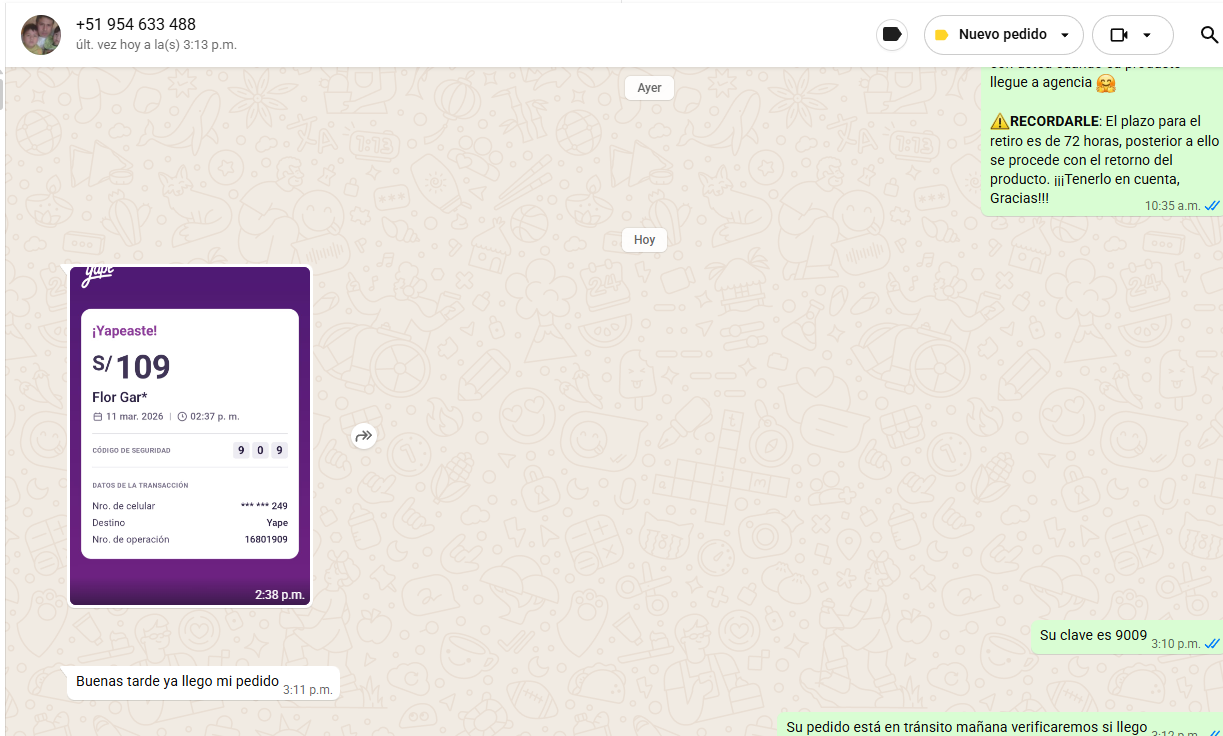Image resolution: width=1223 pixels, height=736 pixels.
Task: Click the 'Hoy' date separator
Action: click(x=644, y=240)
